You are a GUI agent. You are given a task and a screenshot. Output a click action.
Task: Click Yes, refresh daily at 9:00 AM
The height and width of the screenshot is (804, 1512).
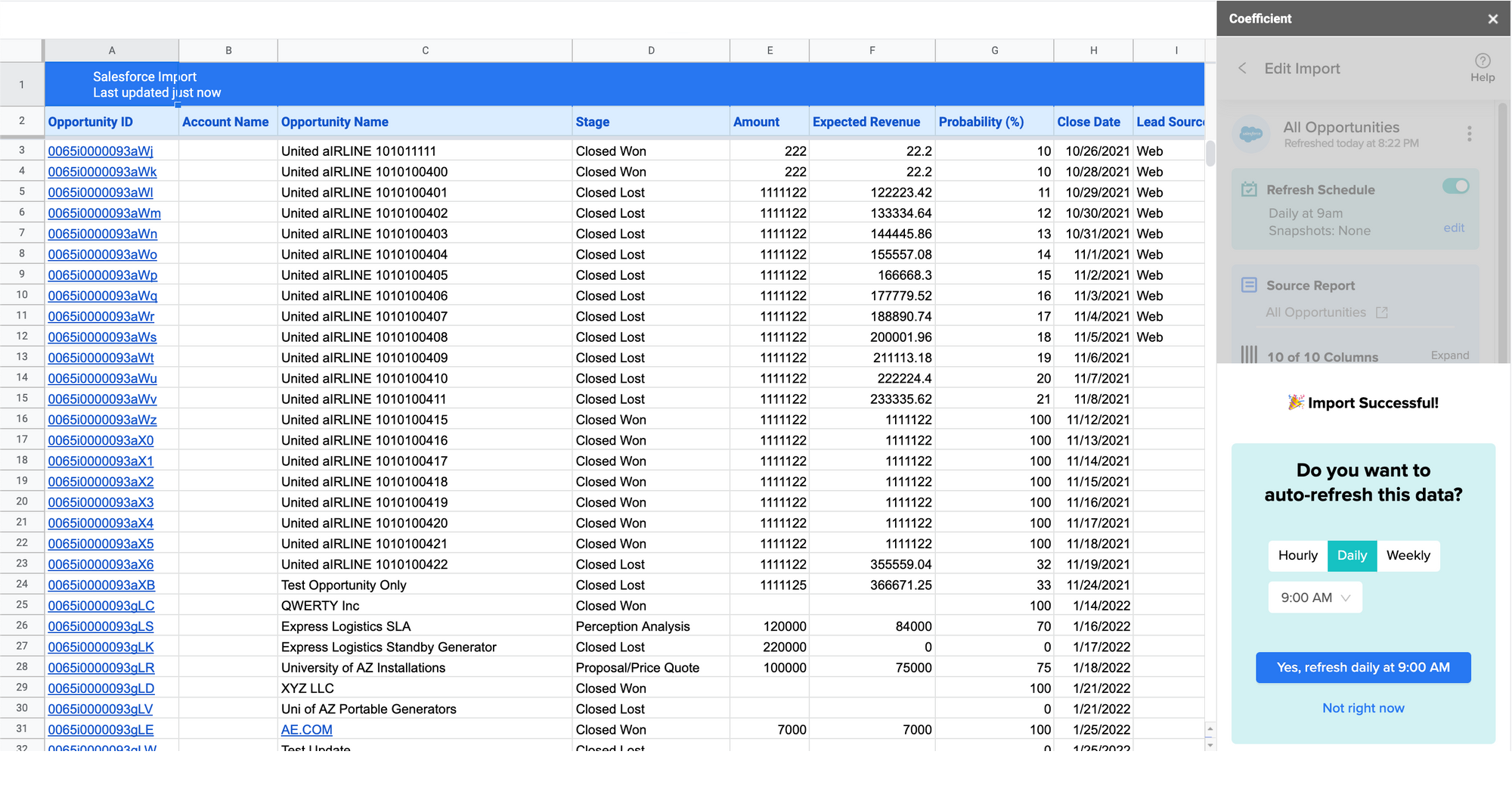[x=1363, y=667]
